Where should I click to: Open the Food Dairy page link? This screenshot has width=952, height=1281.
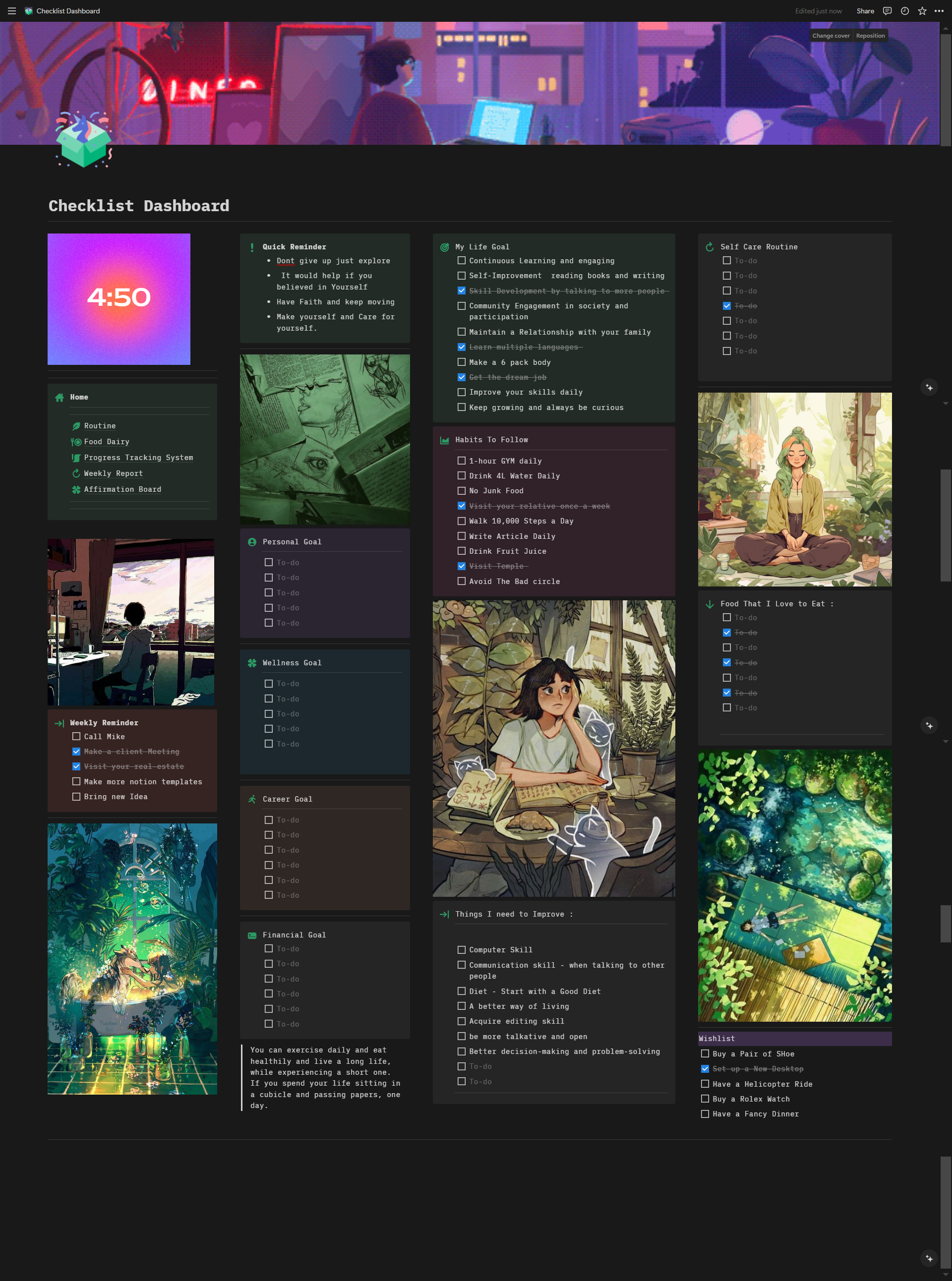107,442
